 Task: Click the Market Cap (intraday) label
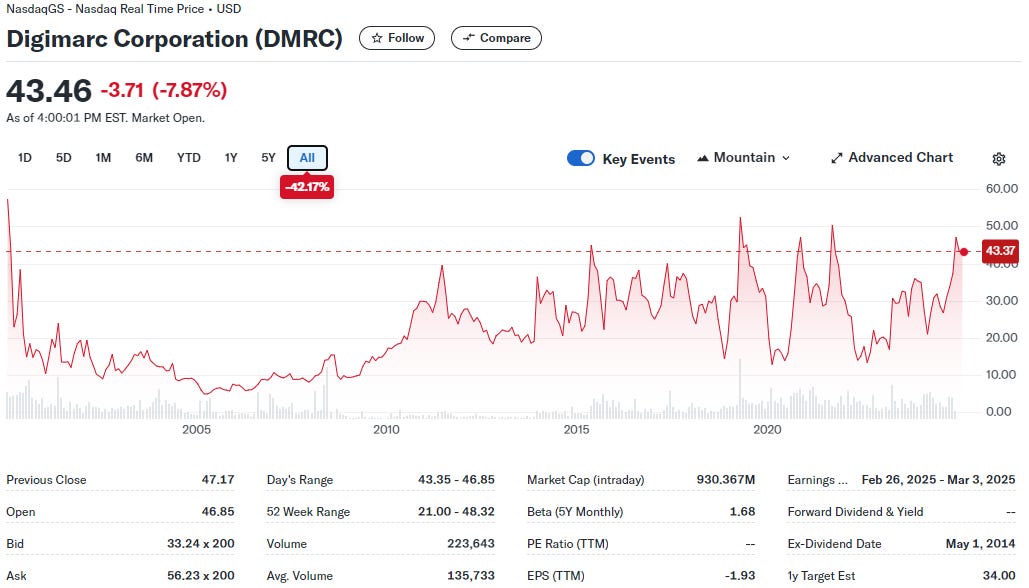point(585,480)
